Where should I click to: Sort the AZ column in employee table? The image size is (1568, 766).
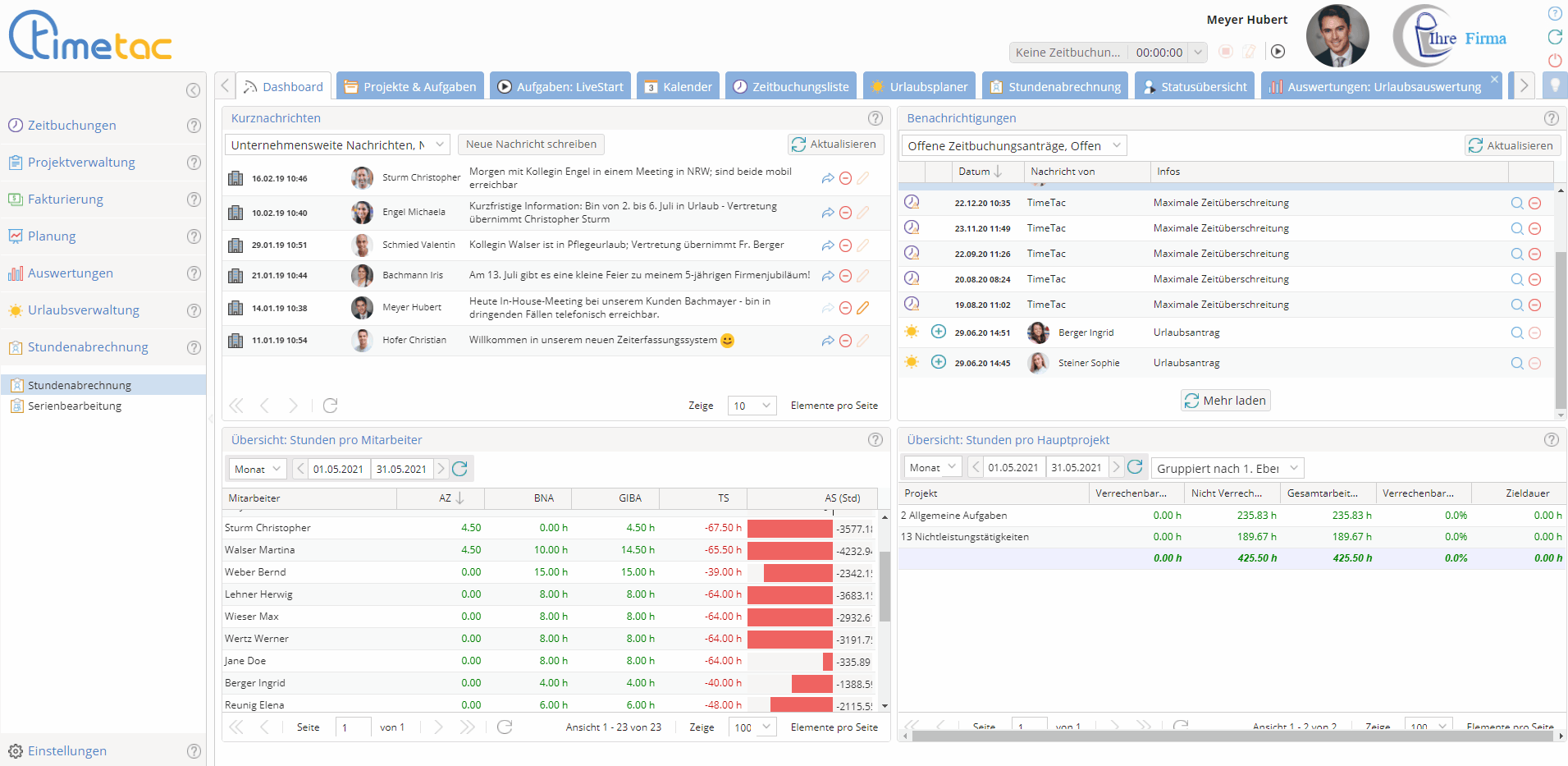[450, 498]
